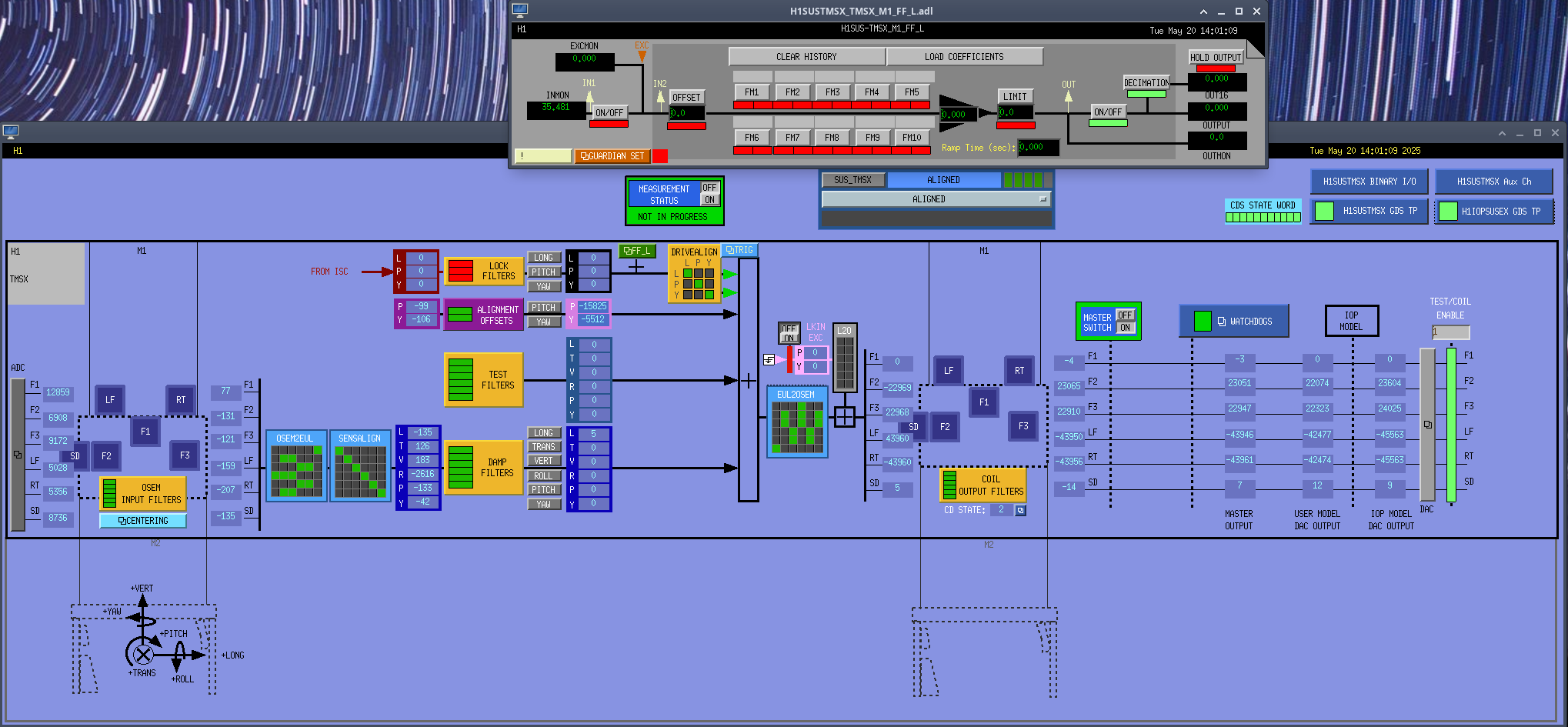Toggle input ON/OFF in FF_L filter window
This screenshot has width=1568, height=727.
pos(609,112)
